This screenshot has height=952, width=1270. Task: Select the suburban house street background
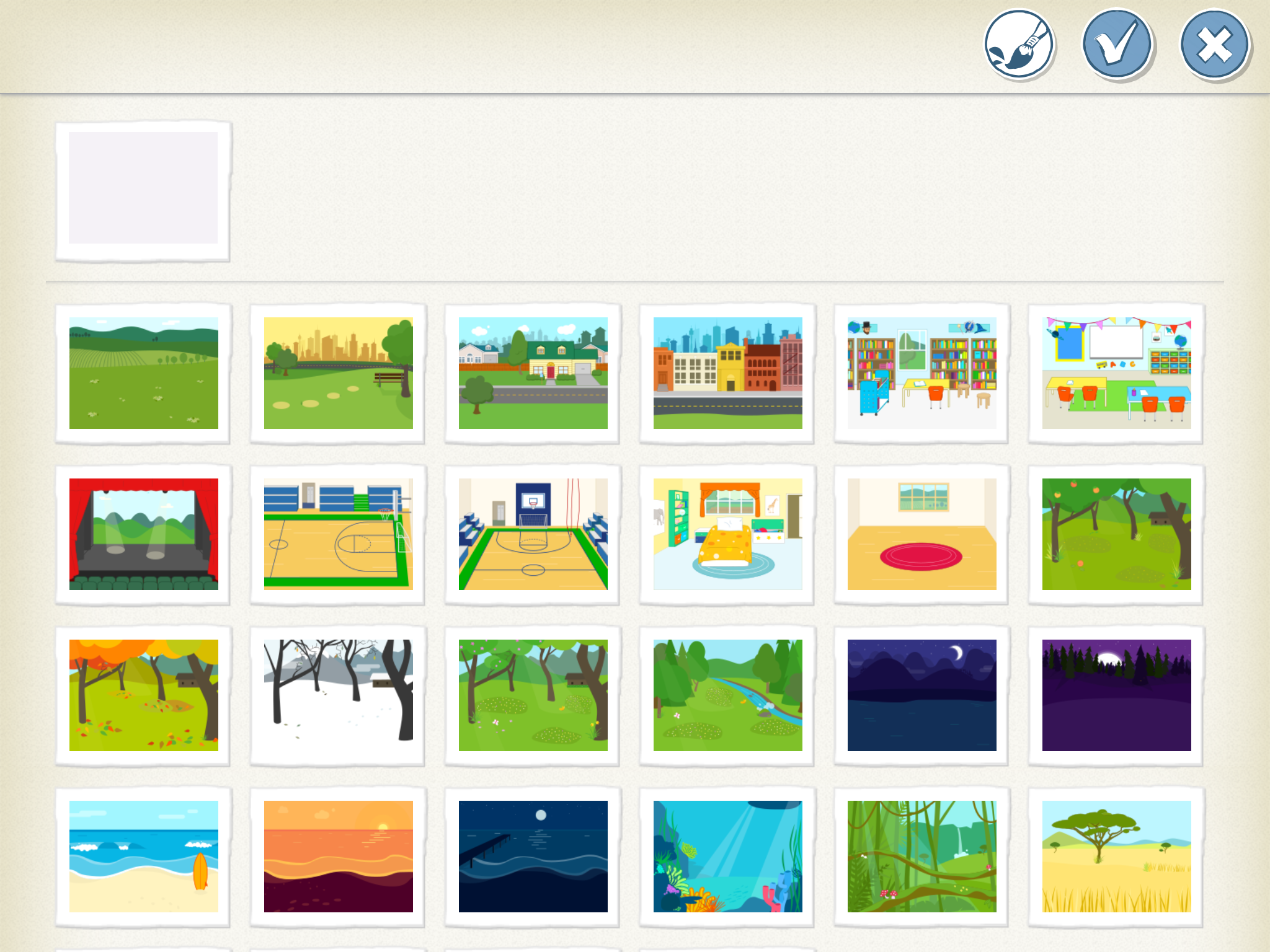[x=533, y=373]
